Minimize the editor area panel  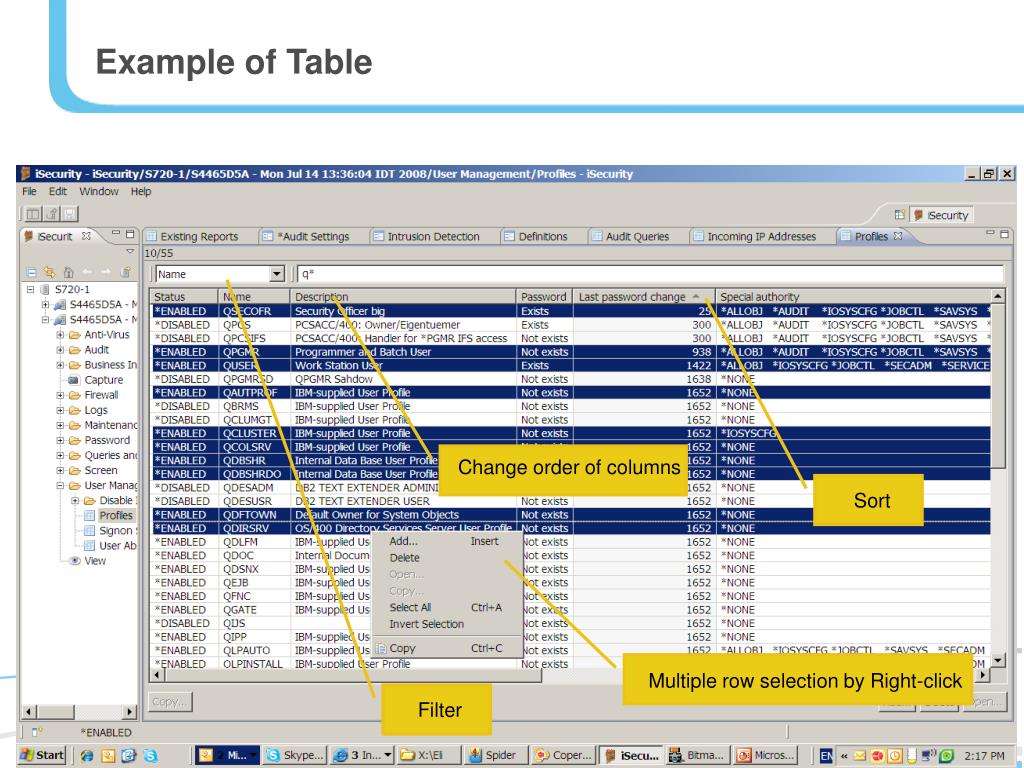[990, 233]
